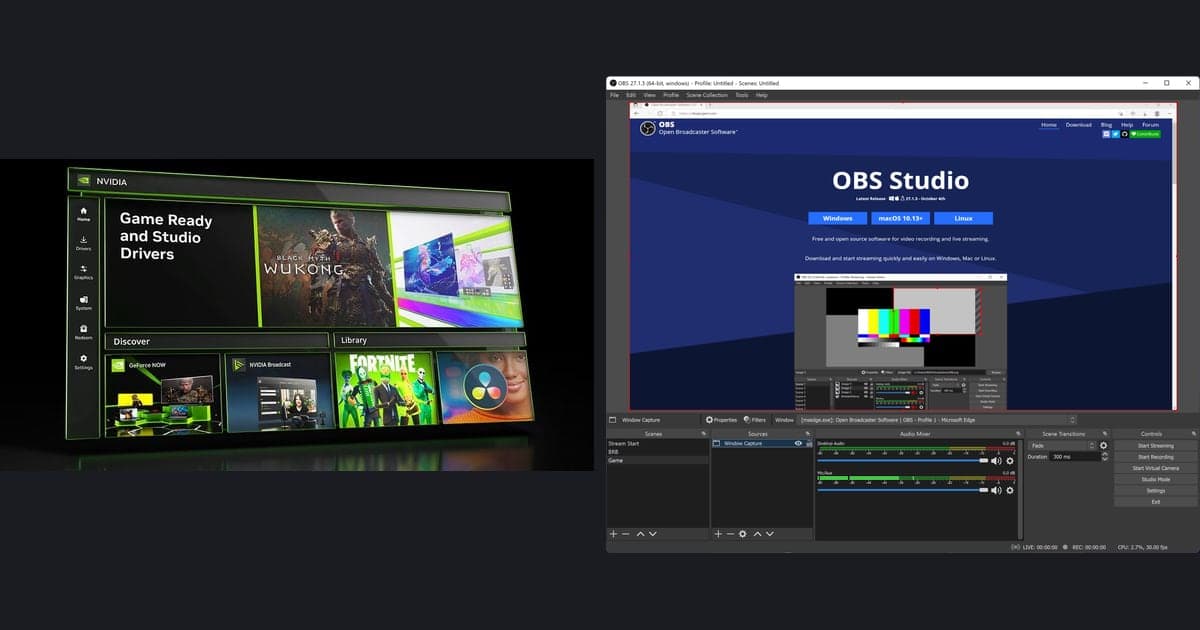The height and width of the screenshot is (630, 1200).
Task: Open Drivers in the NVIDIA app sidebar
Action: 83,243
